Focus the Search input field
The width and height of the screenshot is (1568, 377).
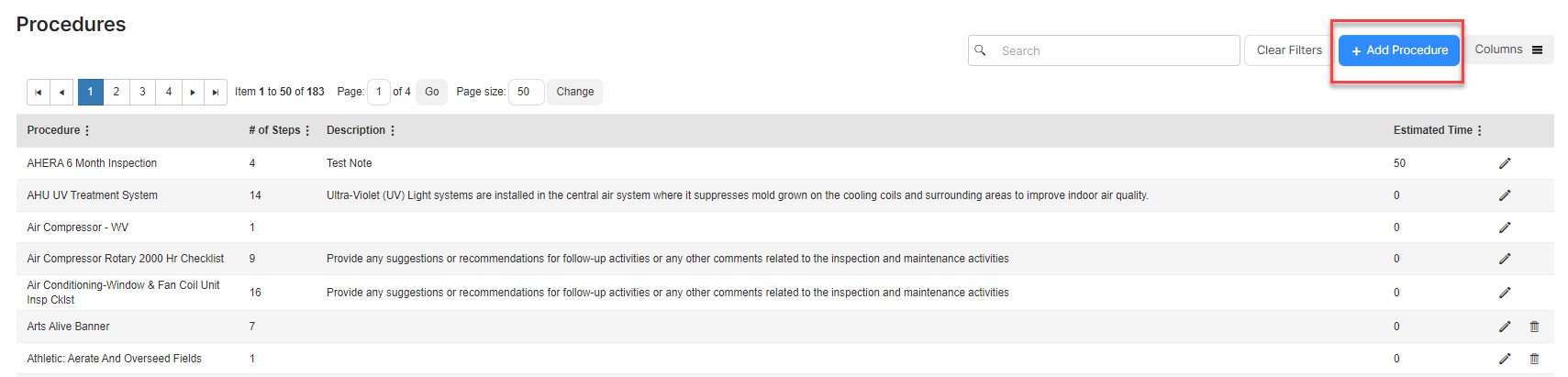click(1104, 50)
